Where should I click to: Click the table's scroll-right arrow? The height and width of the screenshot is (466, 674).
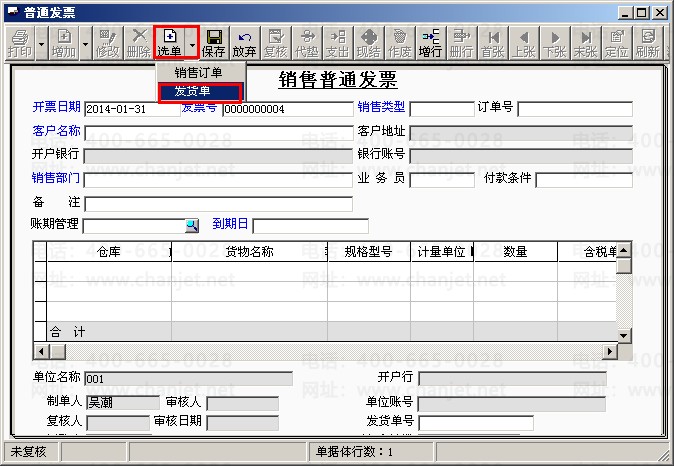tap(609, 351)
